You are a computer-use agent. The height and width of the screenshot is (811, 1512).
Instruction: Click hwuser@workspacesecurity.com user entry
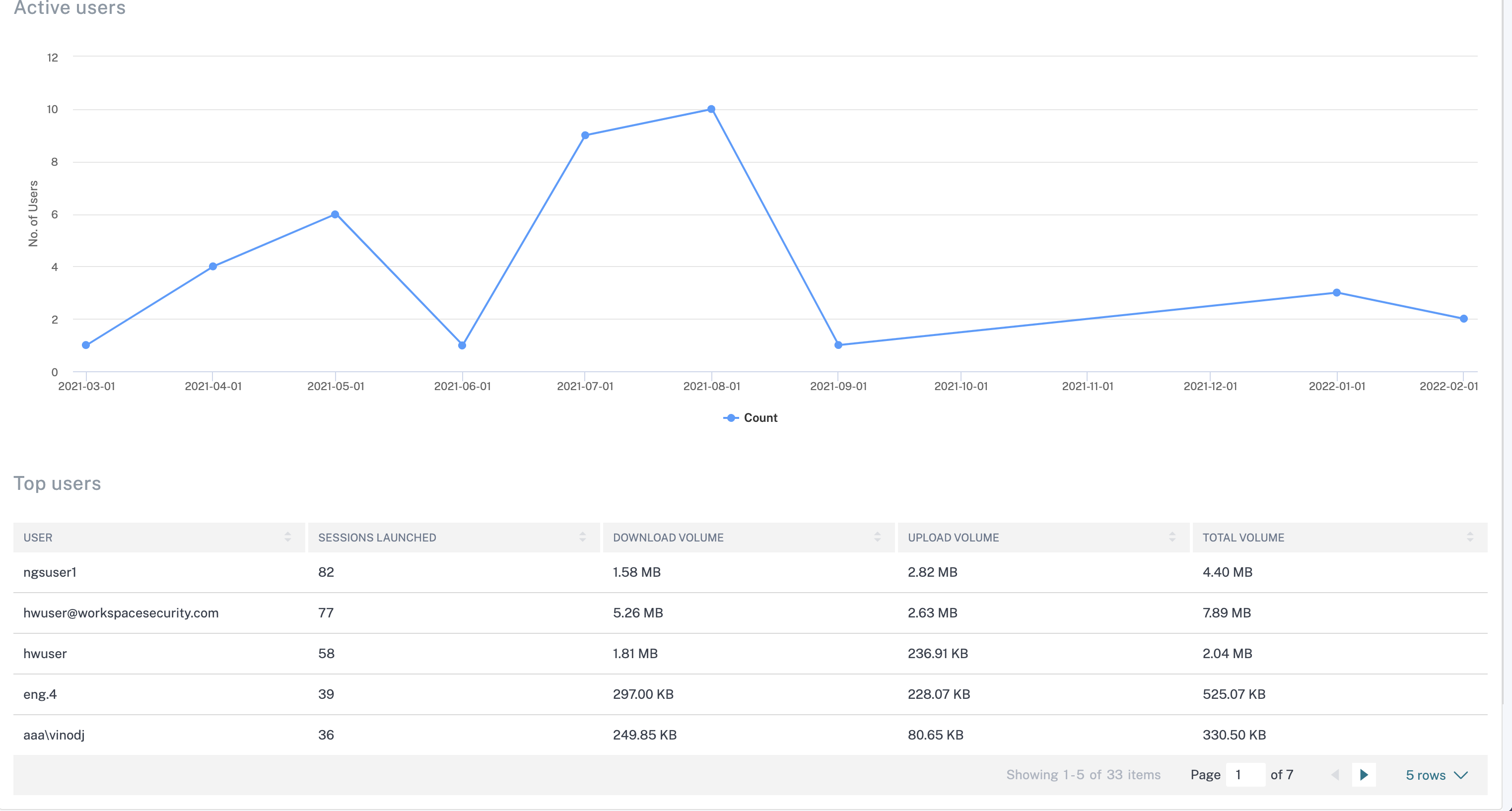(120, 612)
